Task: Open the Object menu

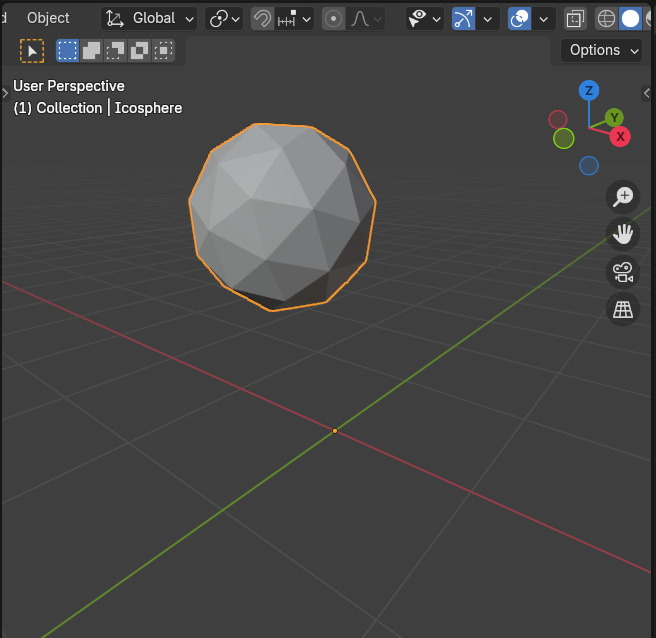Action: coord(48,18)
